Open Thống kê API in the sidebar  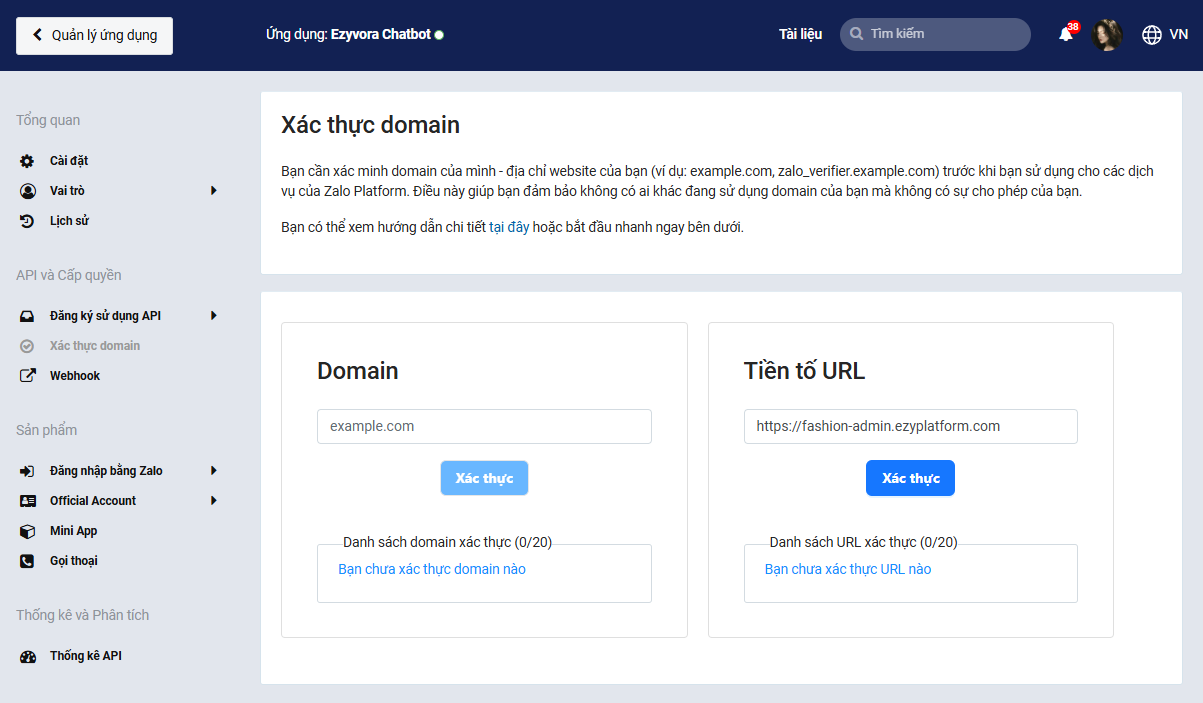(x=86, y=657)
